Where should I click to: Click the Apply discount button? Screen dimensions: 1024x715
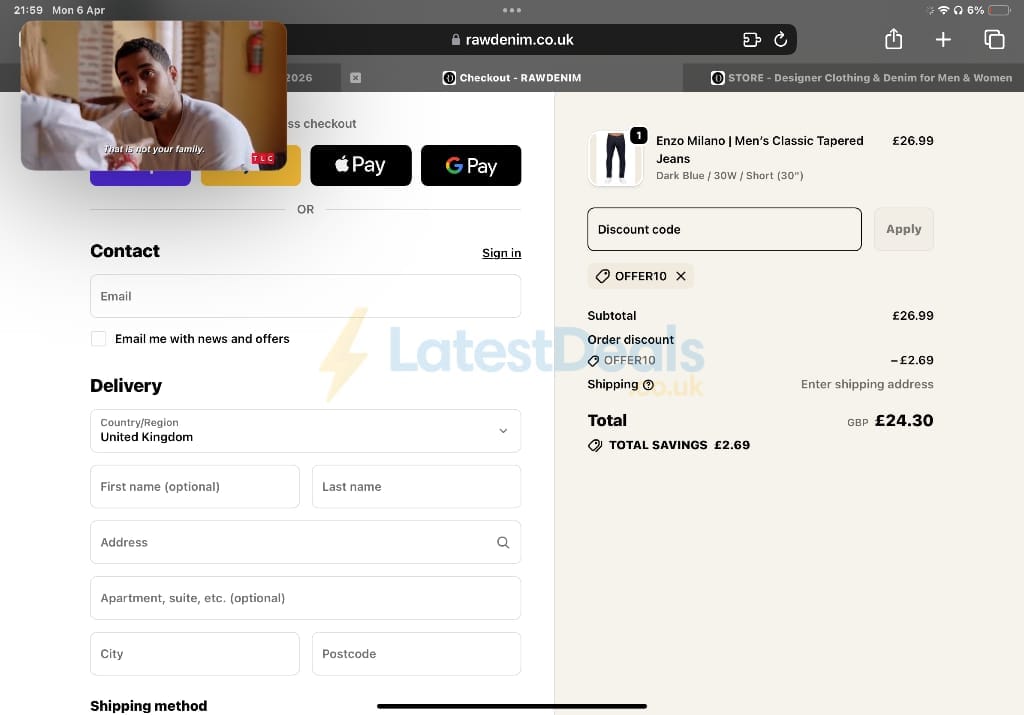coord(904,229)
